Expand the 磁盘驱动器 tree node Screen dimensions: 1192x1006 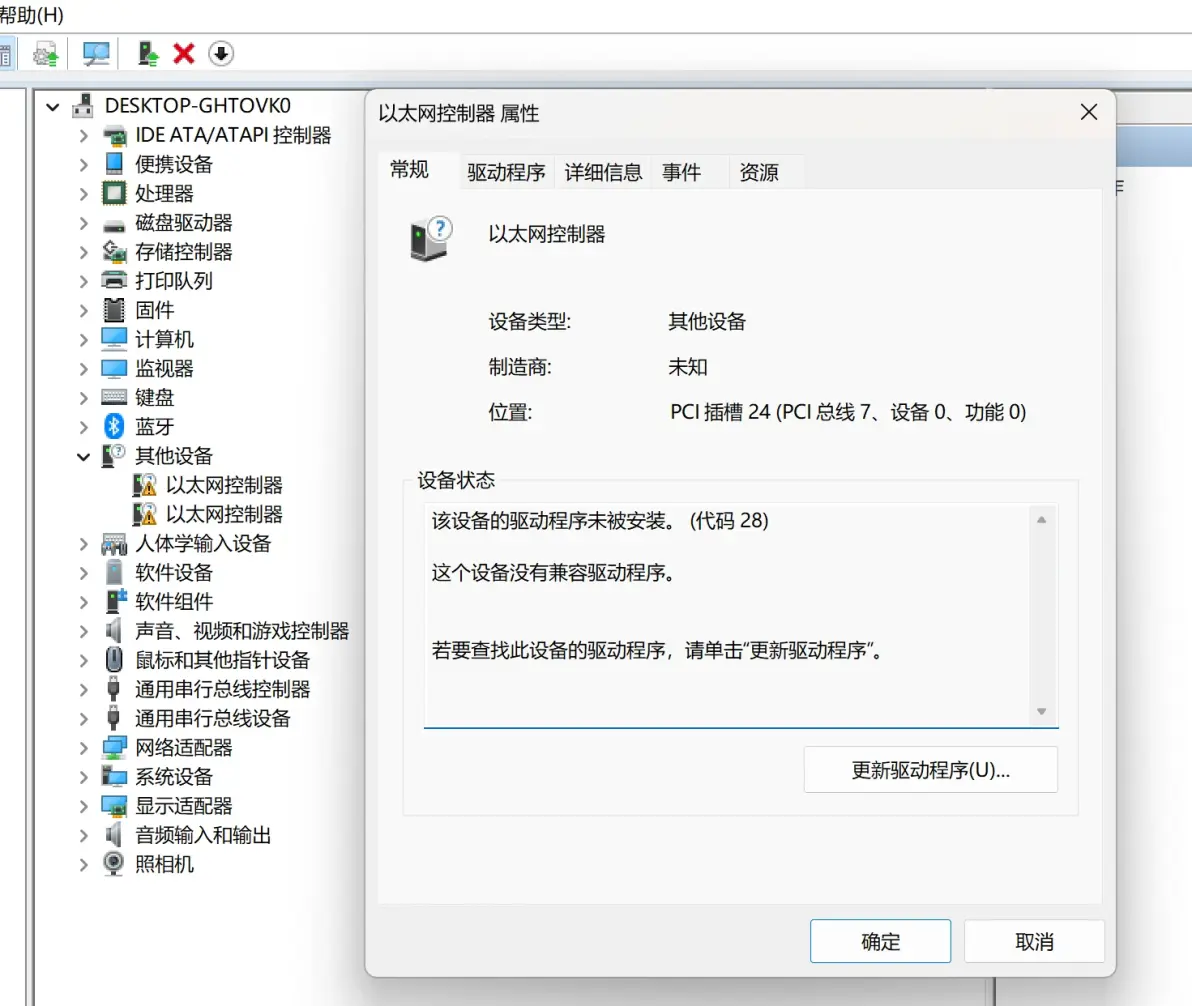[x=84, y=223]
